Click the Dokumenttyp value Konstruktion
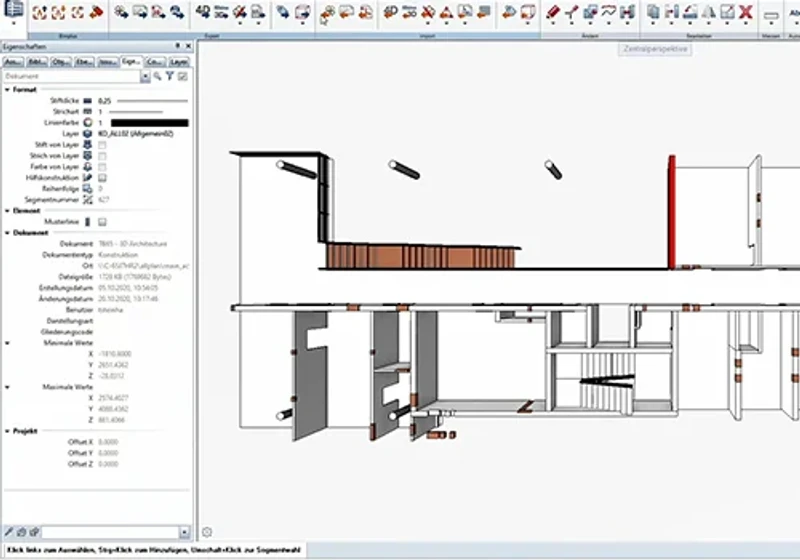 click(118, 254)
